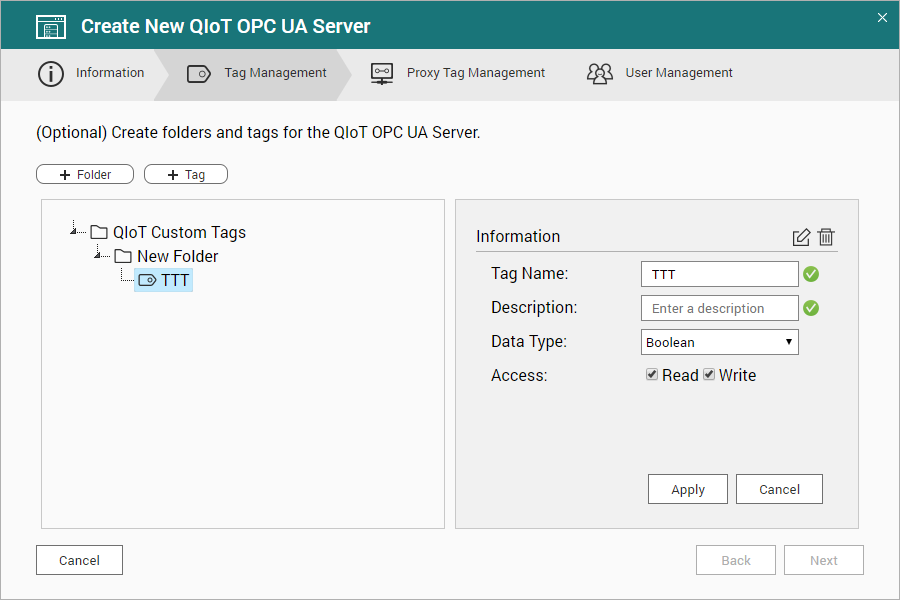This screenshot has width=900, height=600.
Task: Select the TTT tag in the tree
Action: 164,280
